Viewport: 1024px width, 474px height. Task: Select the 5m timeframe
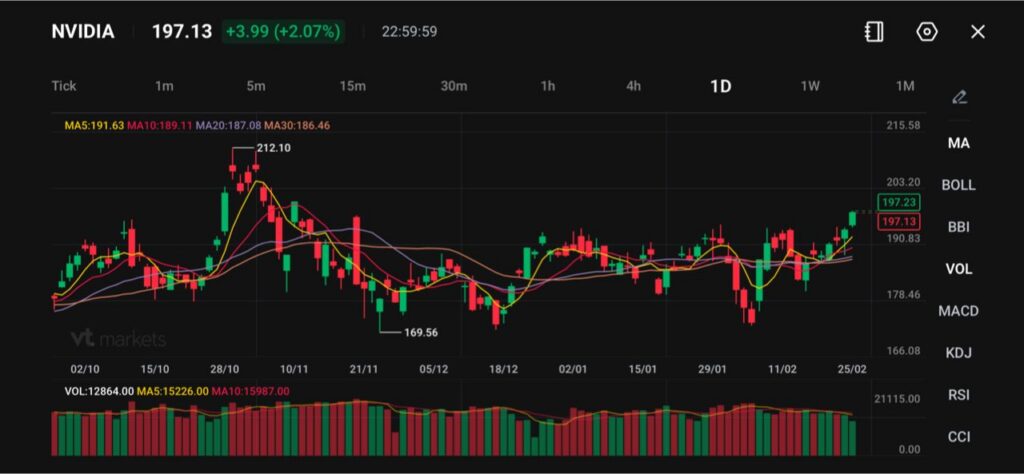coord(256,86)
